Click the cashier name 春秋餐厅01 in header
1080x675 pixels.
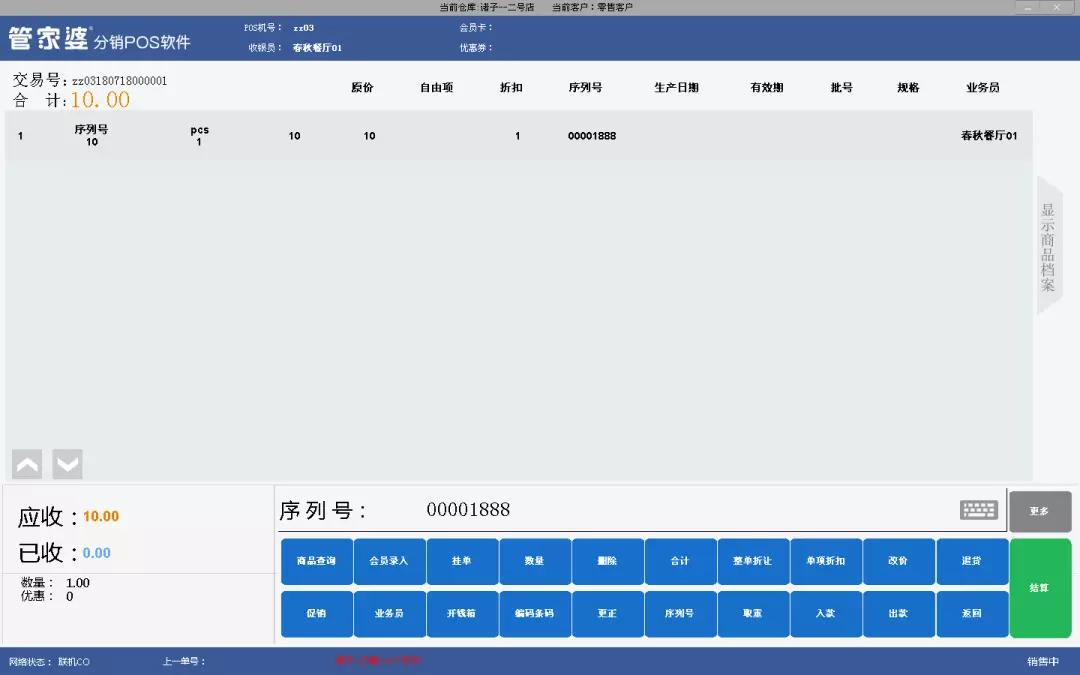[x=317, y=48]
